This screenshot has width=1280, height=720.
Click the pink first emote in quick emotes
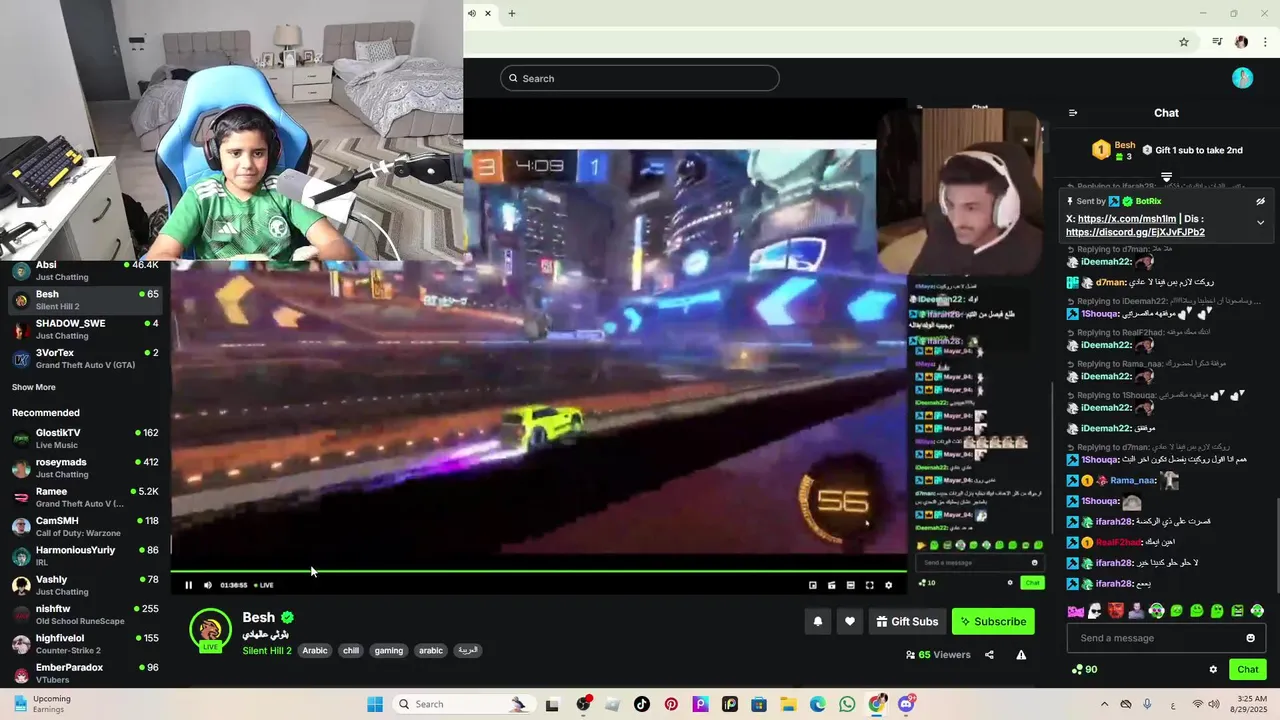(x=1075, y=611)
